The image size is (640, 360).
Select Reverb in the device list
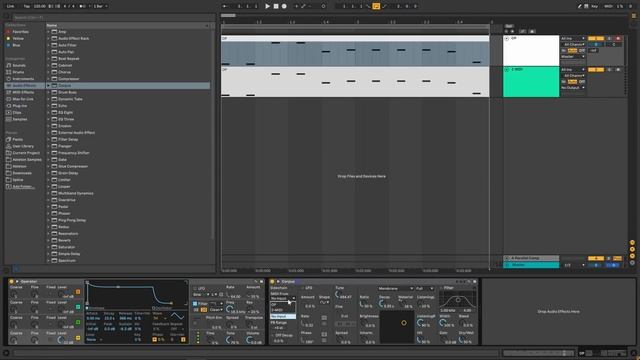coord(64,240)
